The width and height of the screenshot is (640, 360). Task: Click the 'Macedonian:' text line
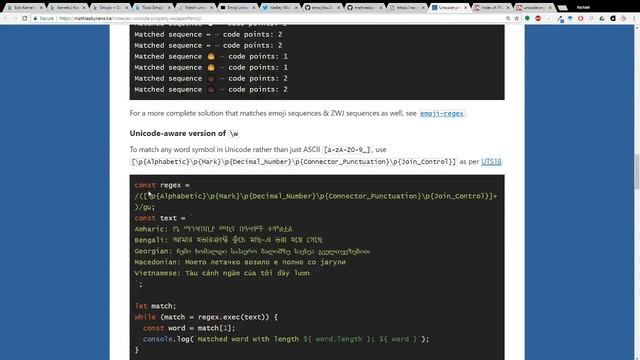240,262
